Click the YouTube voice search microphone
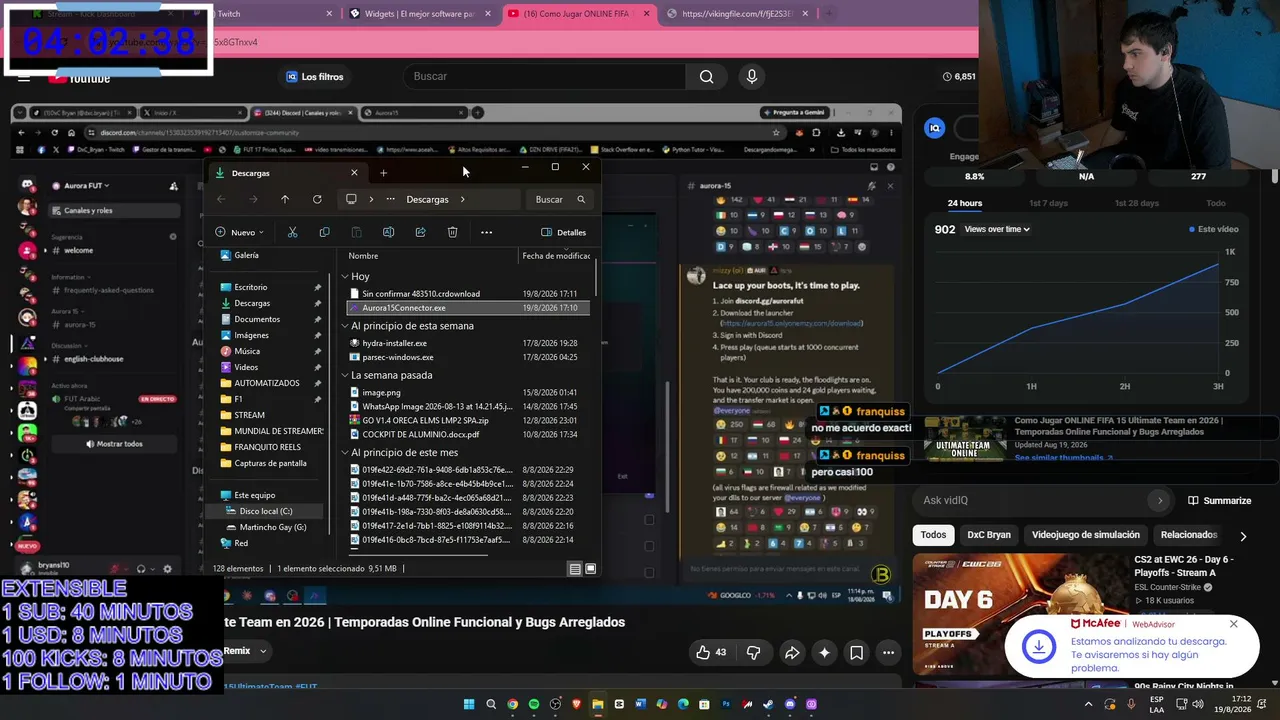 point(752,77)
